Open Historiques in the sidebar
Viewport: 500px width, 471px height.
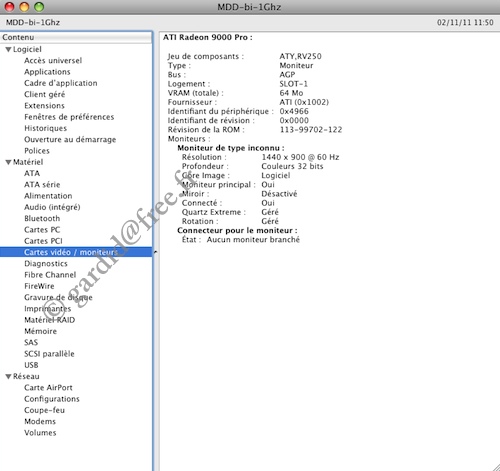tap(45, 128)
